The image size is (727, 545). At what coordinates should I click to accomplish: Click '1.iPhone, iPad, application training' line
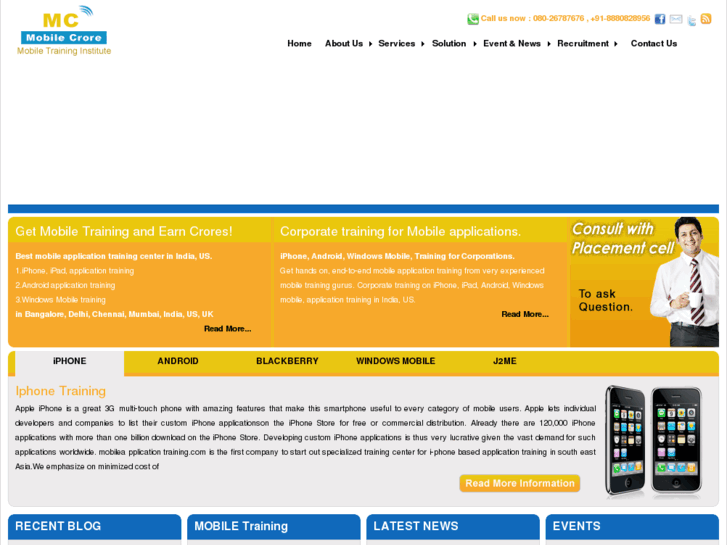[x=75, y=271]
